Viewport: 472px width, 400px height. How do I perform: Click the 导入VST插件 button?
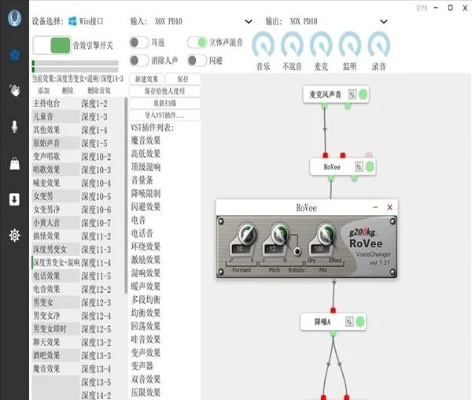[x=165, y=115]
